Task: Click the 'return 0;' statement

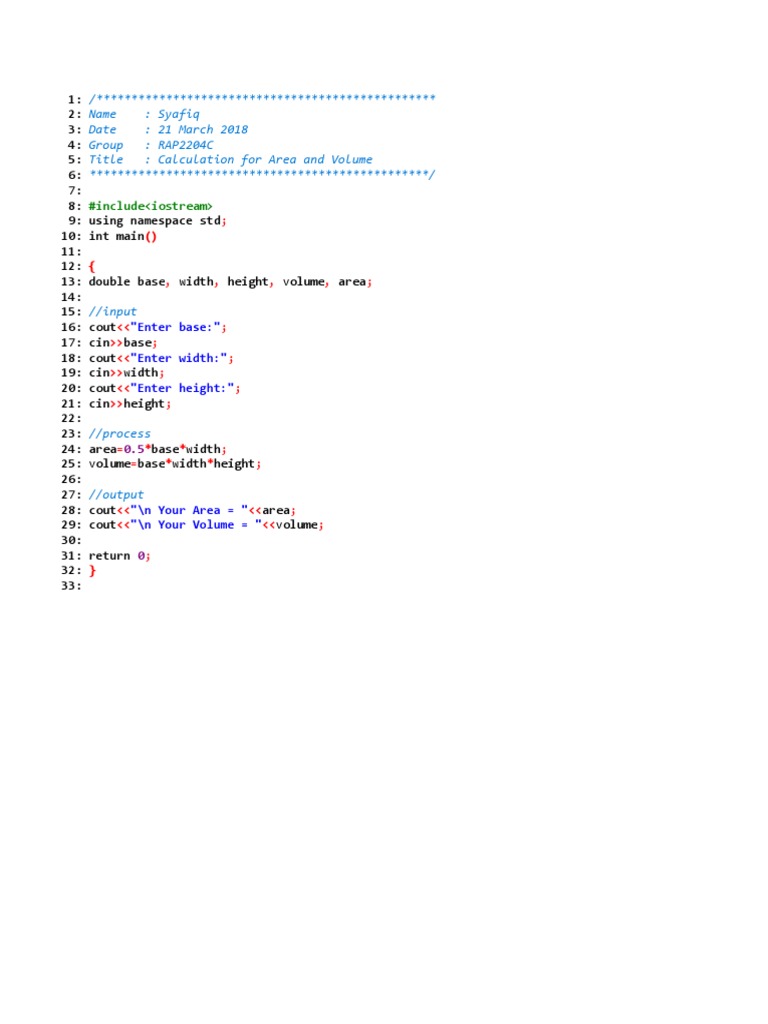Action: coord(120,556)
